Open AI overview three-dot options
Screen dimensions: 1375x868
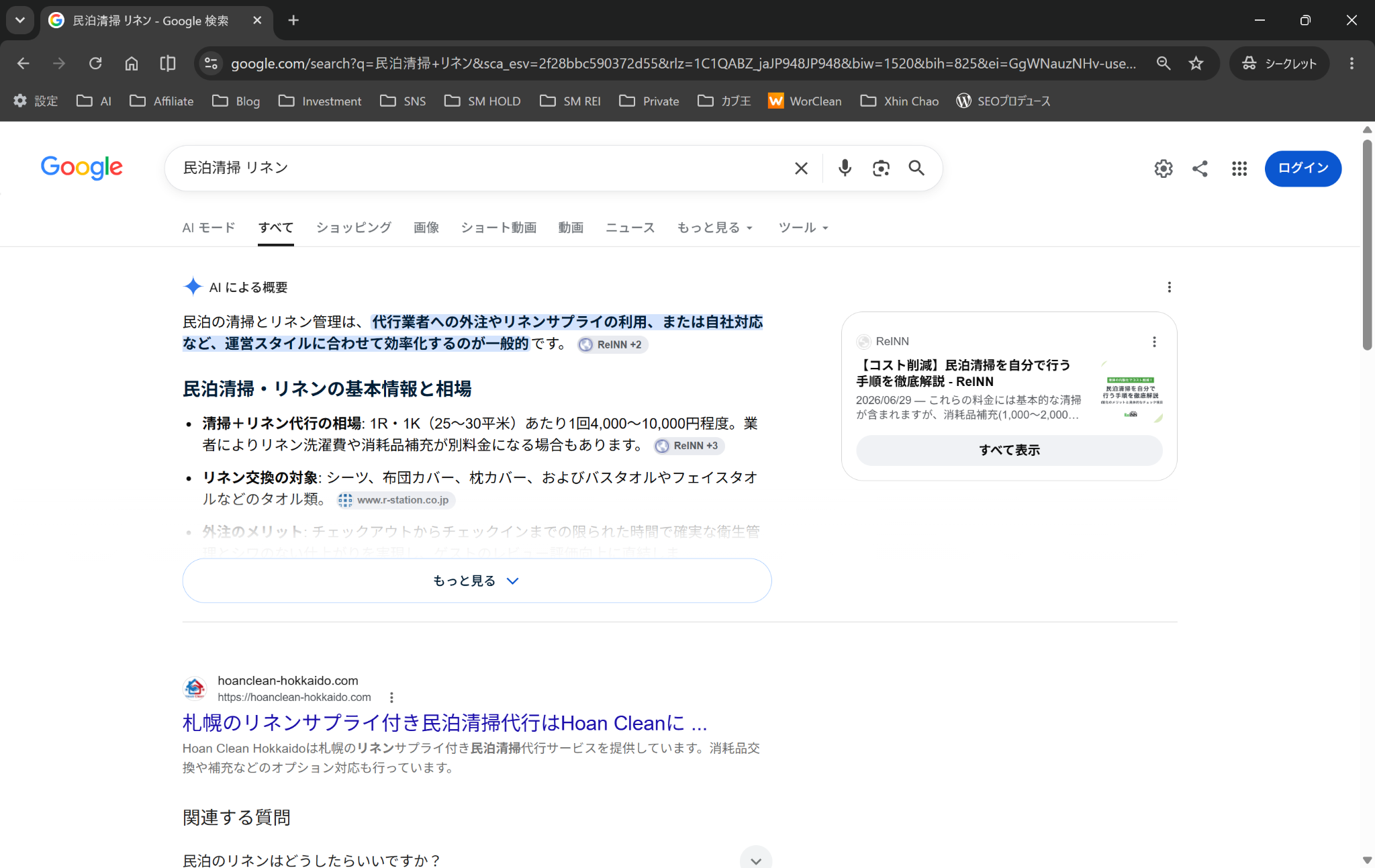1169,287
